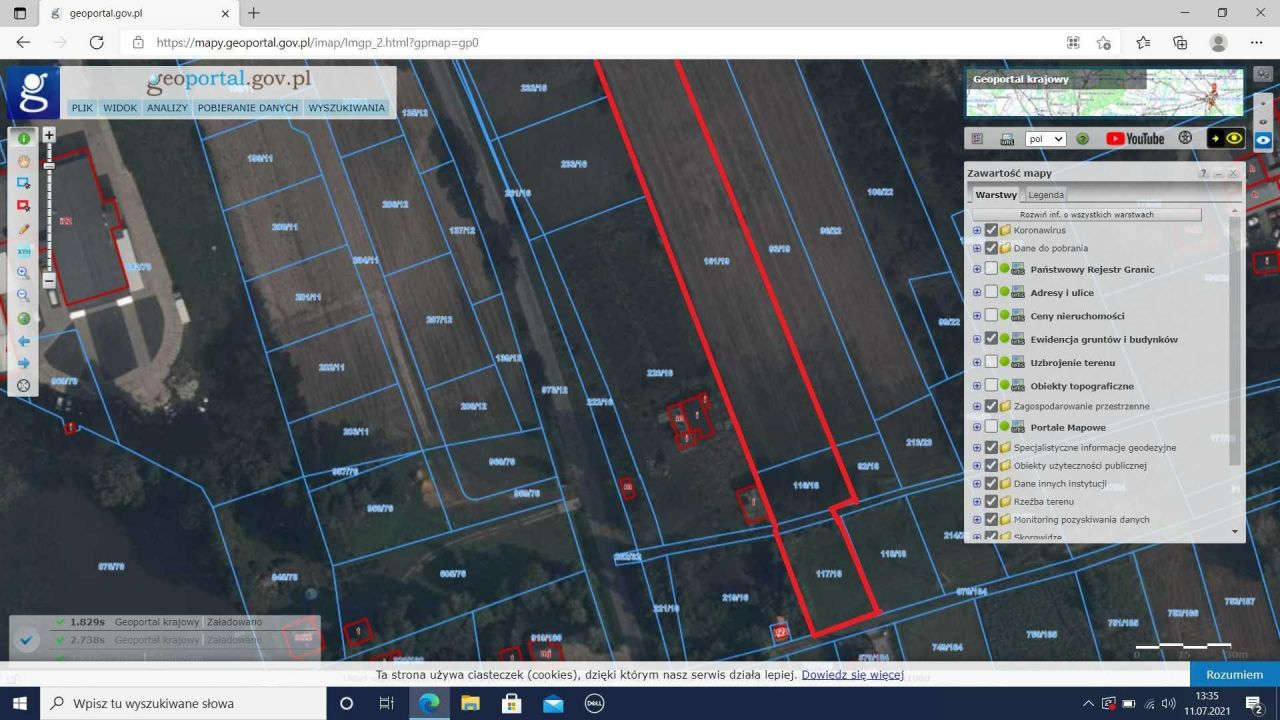Select the zoom out magnifier tool

(23, 296)
